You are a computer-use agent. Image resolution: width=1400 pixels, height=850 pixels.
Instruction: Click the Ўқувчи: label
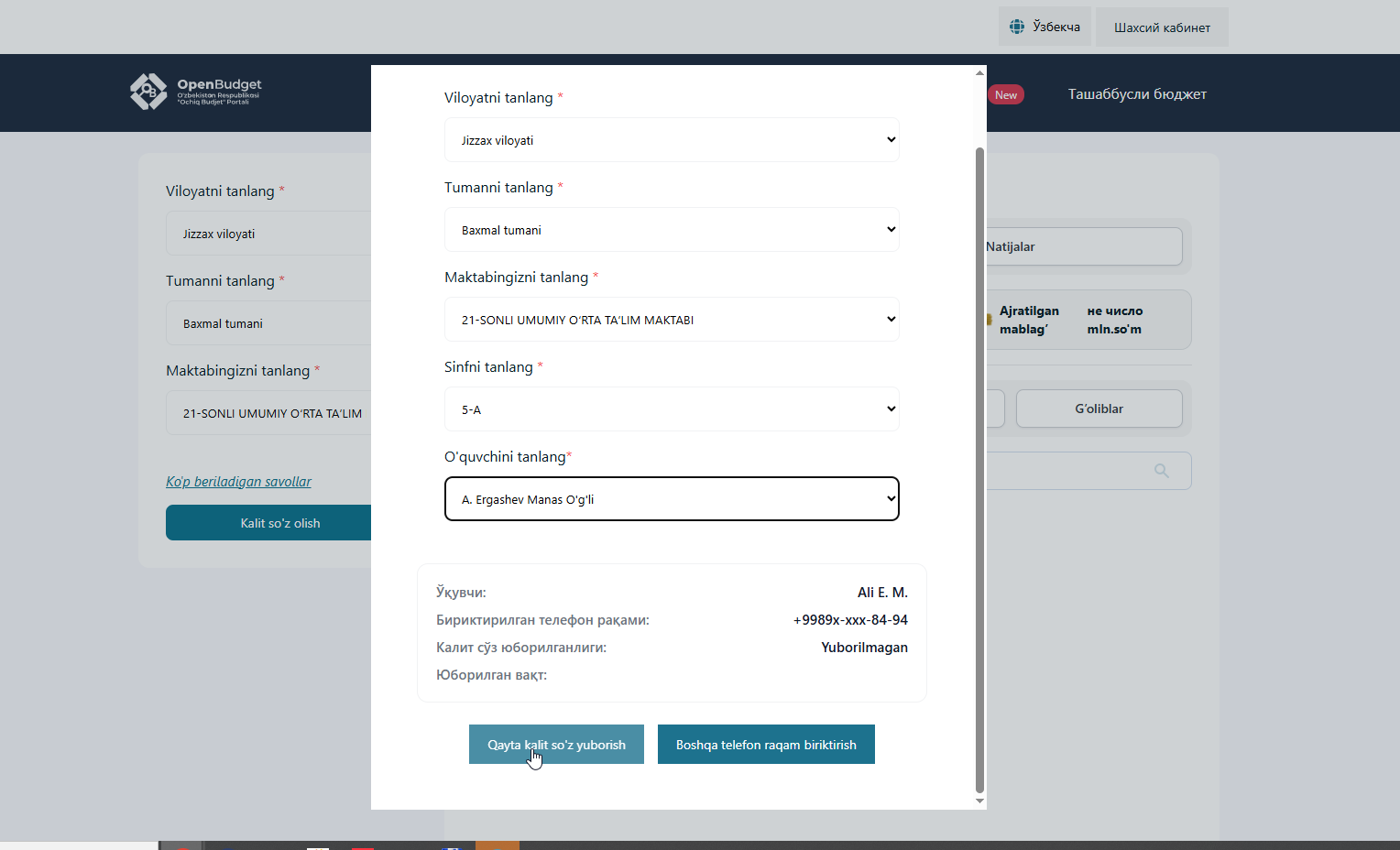(461, 593)
